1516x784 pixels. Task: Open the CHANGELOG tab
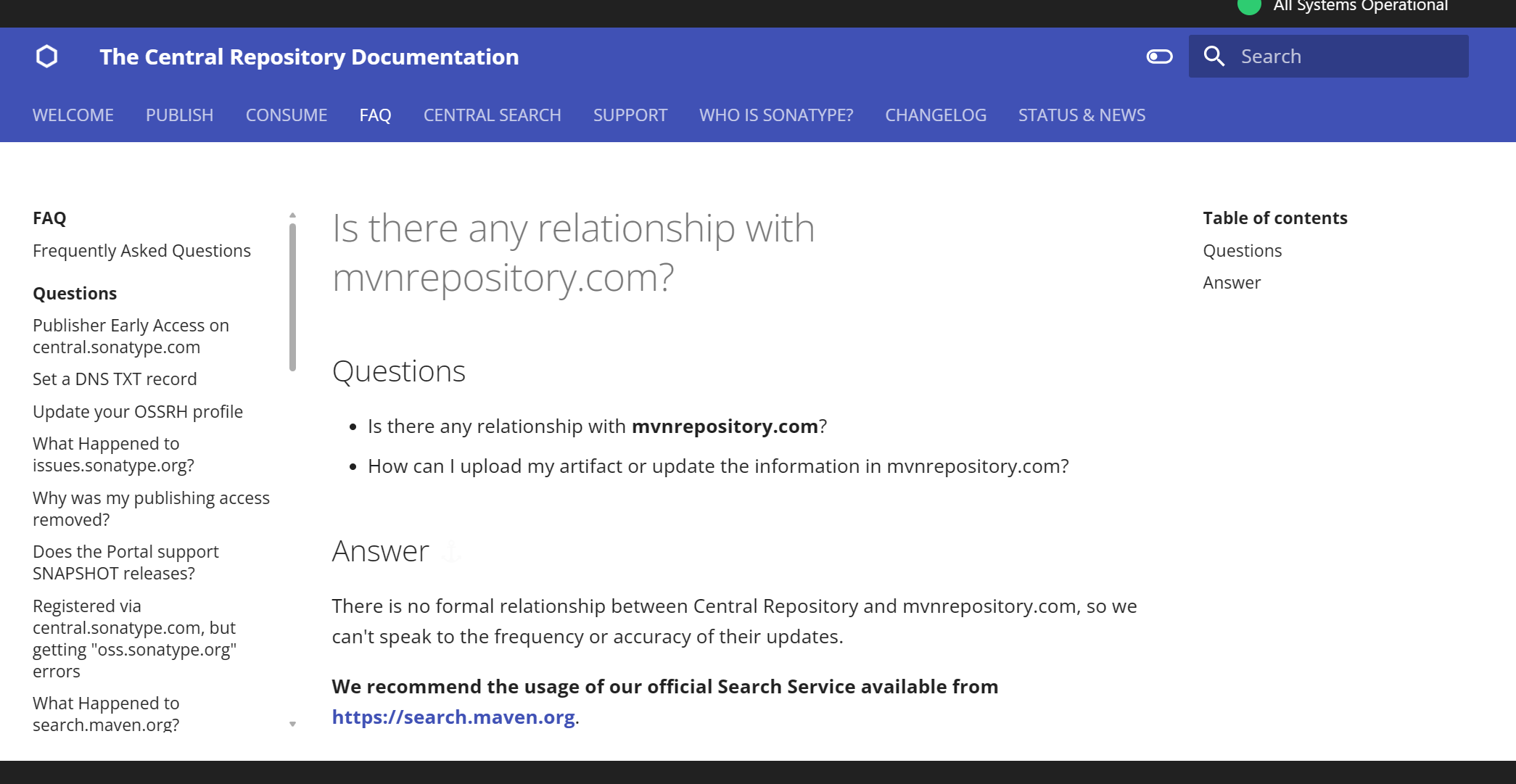pos(936,115)
